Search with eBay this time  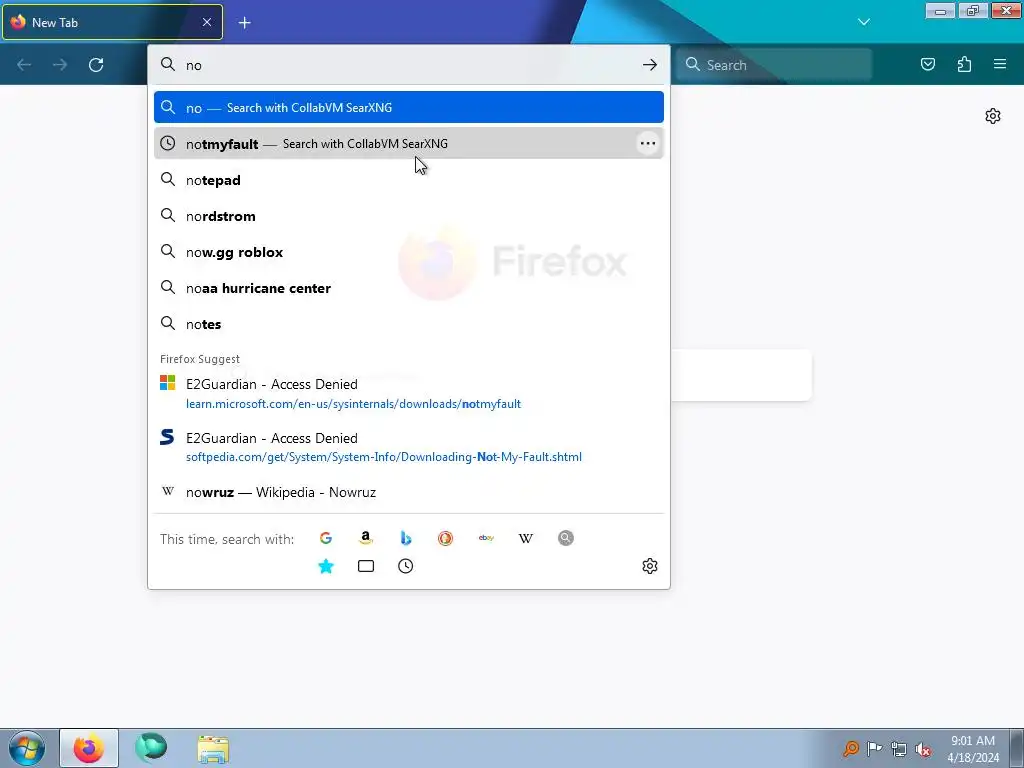click(486, 538)
